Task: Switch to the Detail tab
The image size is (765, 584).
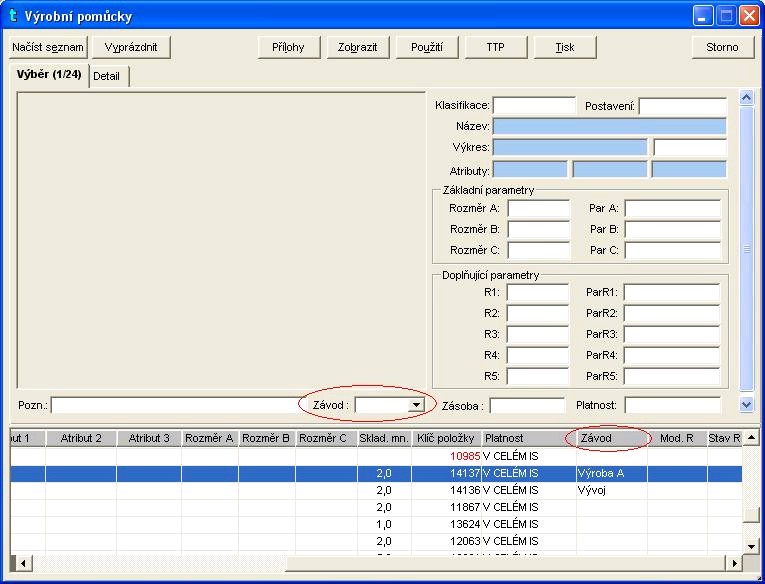Action: (109, 77)
